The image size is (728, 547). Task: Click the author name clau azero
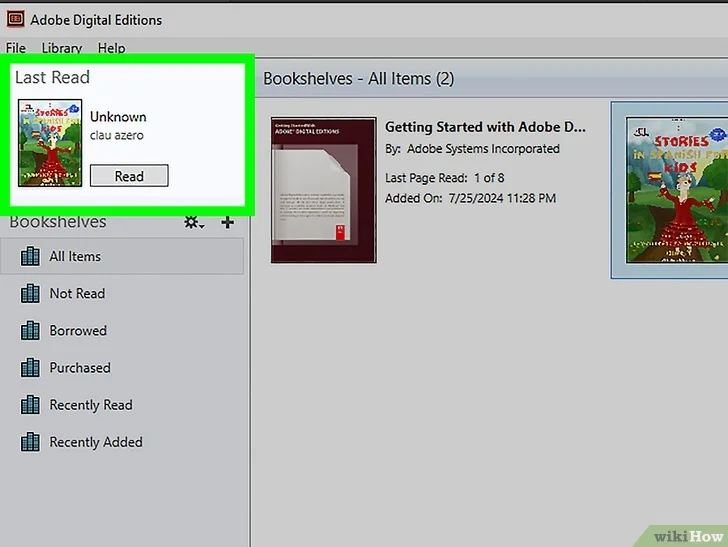(117, 135)
